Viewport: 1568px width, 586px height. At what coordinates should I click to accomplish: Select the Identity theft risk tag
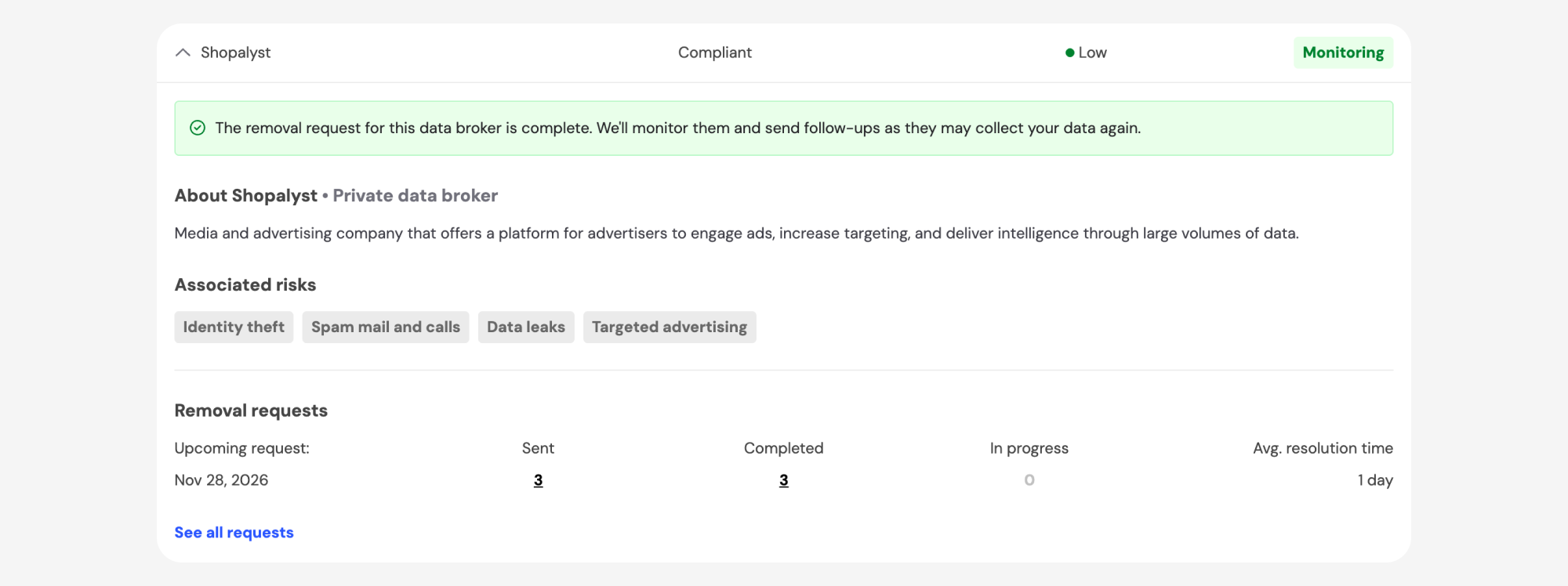(234, 327)
